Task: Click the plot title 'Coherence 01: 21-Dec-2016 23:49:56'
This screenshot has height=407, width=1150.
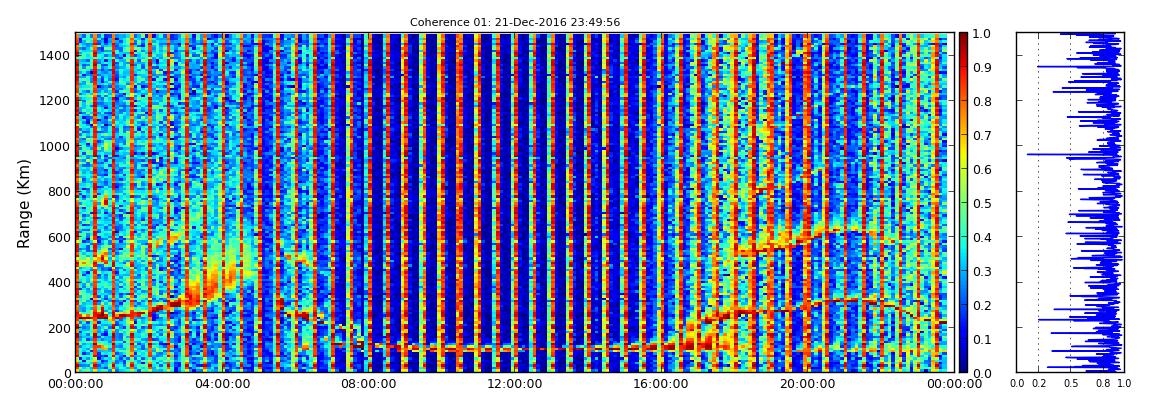Action: coord(515,22)
